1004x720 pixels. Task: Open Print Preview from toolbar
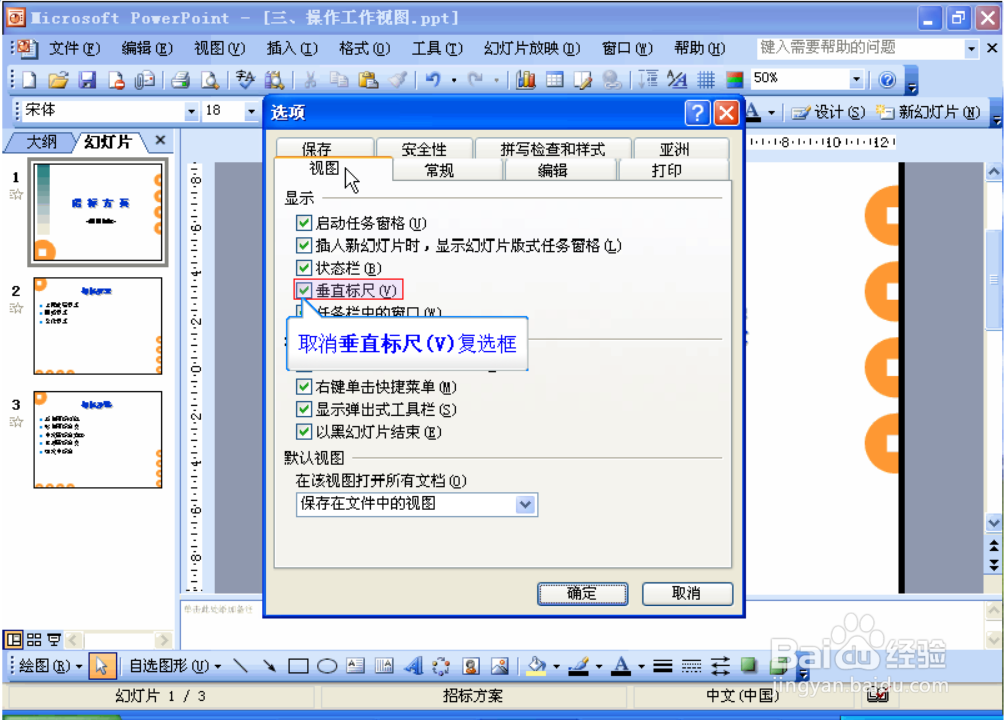210,80
